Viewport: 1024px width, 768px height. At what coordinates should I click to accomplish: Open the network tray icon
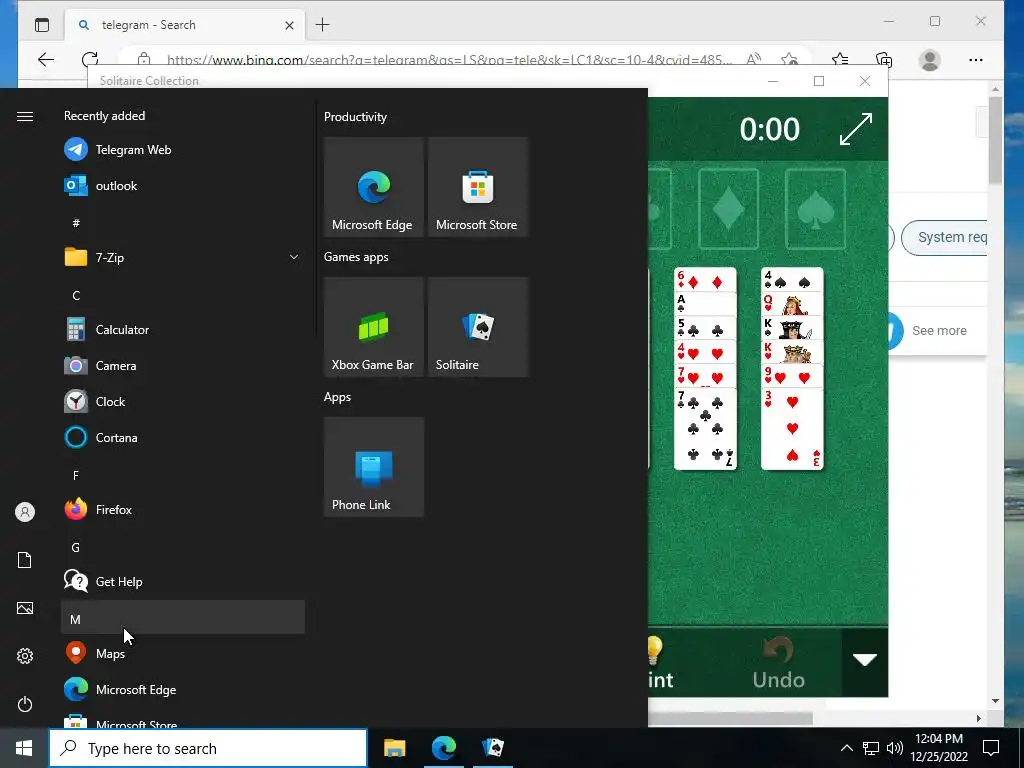click(x=871, y=748)
